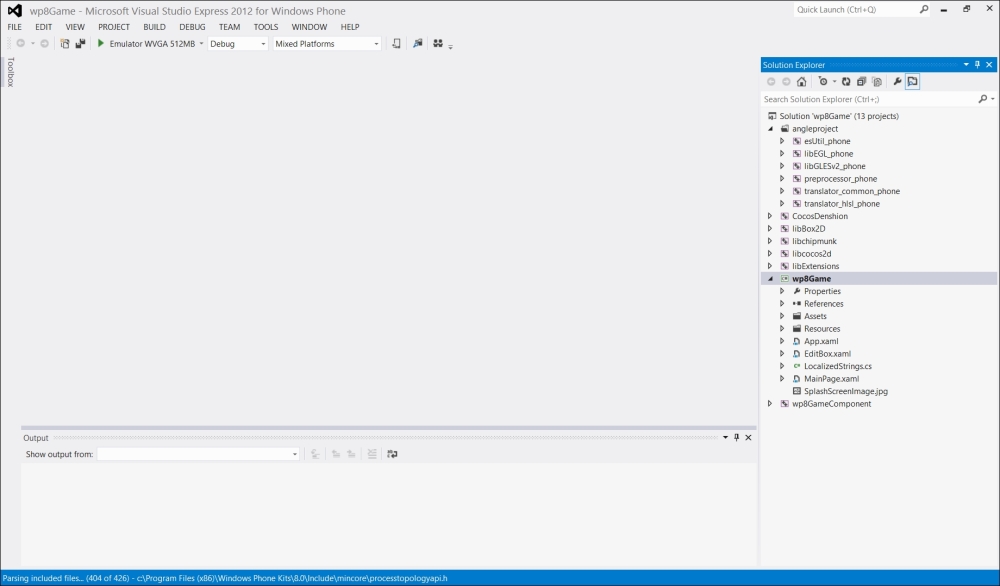Click the Clear All icon in the Output toolbar
The image size is (1000, 586).
tap(372, 454)
